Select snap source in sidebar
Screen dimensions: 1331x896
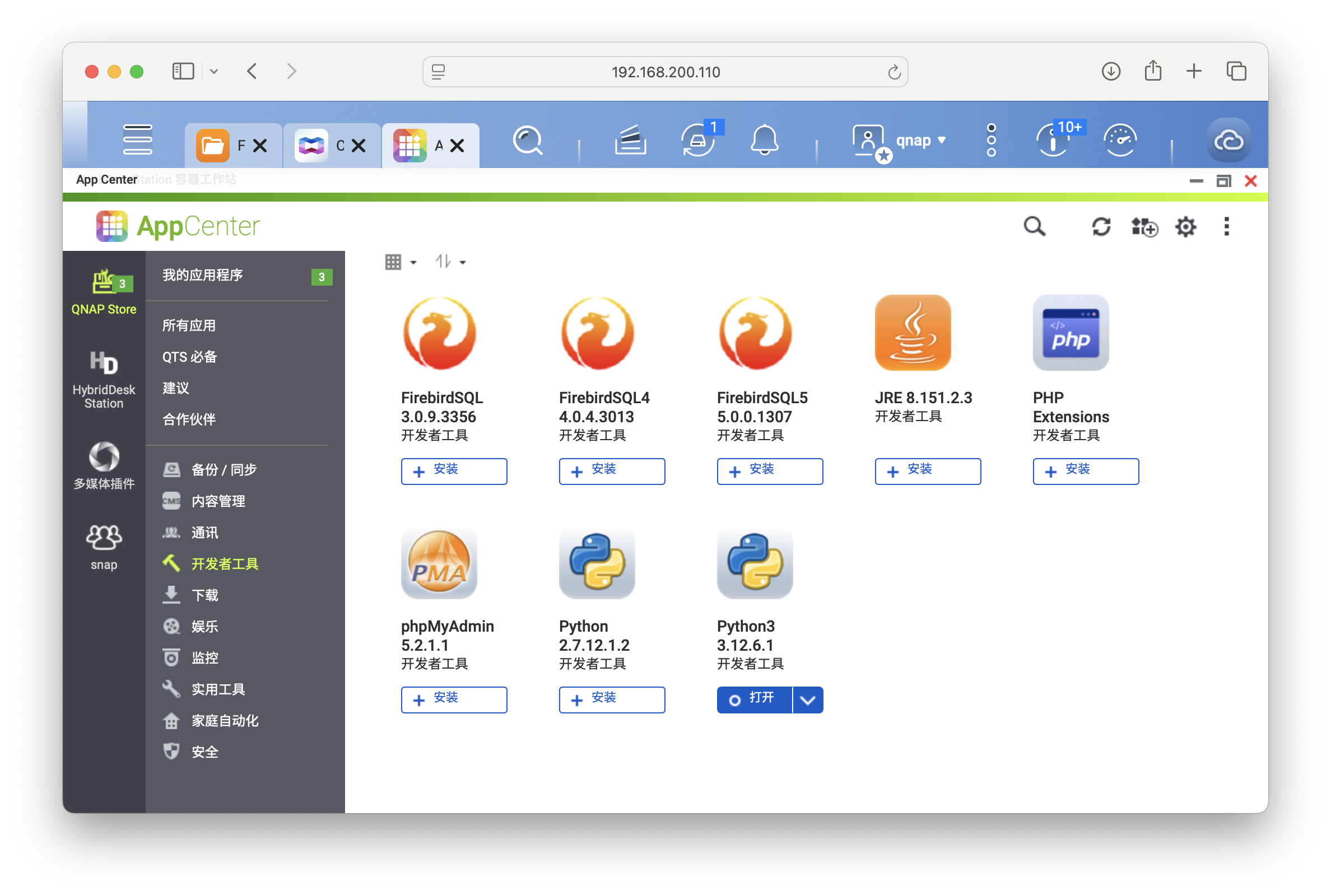click(x=104, y=547)
